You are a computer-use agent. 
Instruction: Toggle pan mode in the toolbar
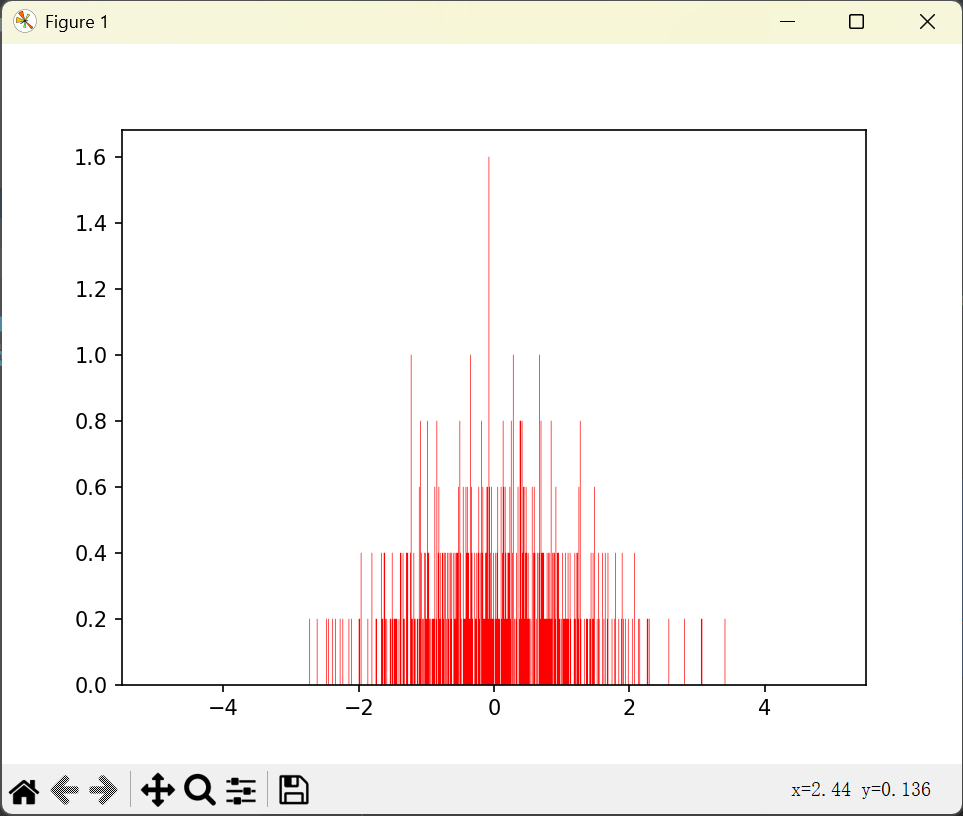click(x=157, y=790)
